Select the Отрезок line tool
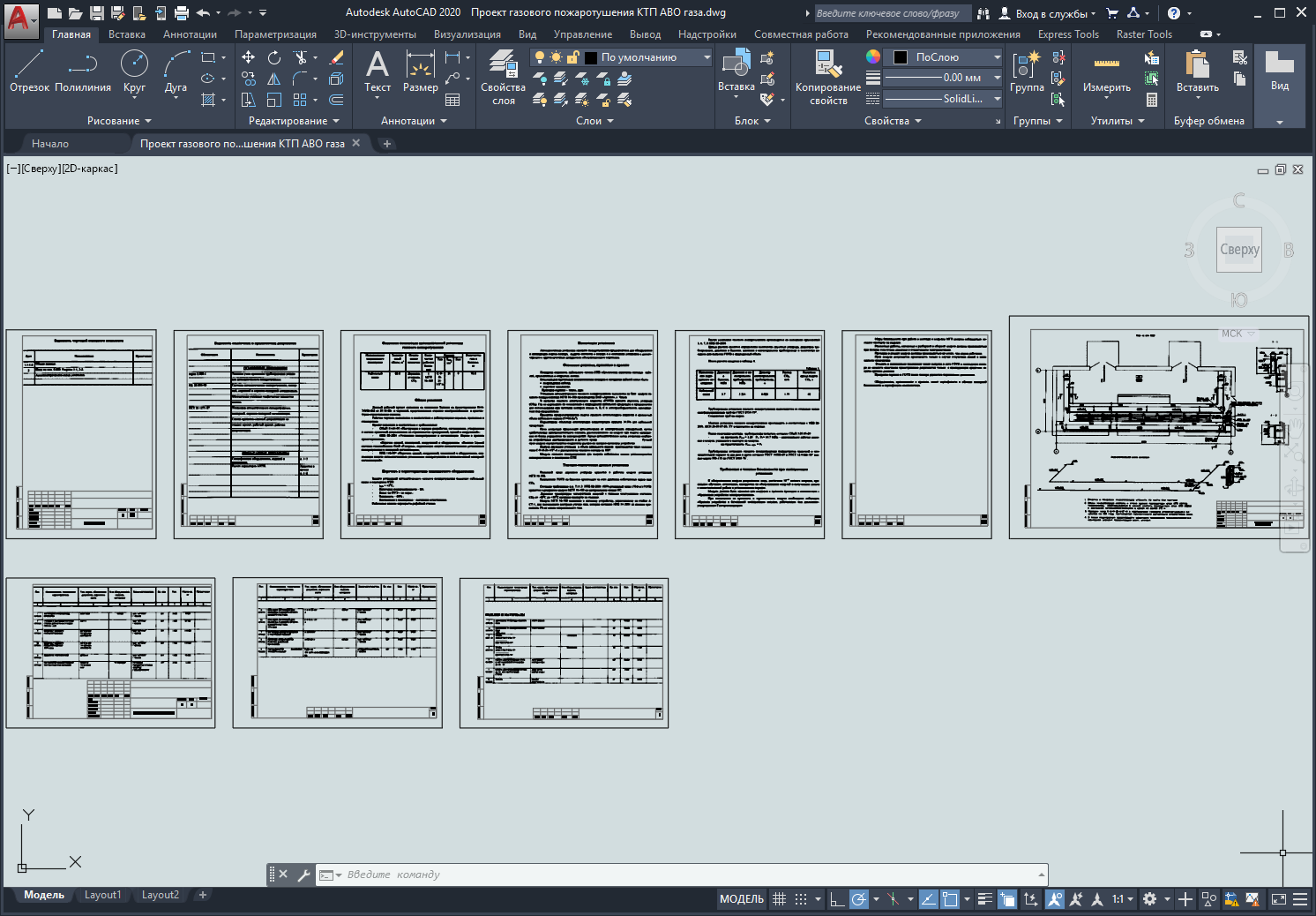Image resolution: width=1316 pixels, height=916 pixels. (x=29, y=71)
